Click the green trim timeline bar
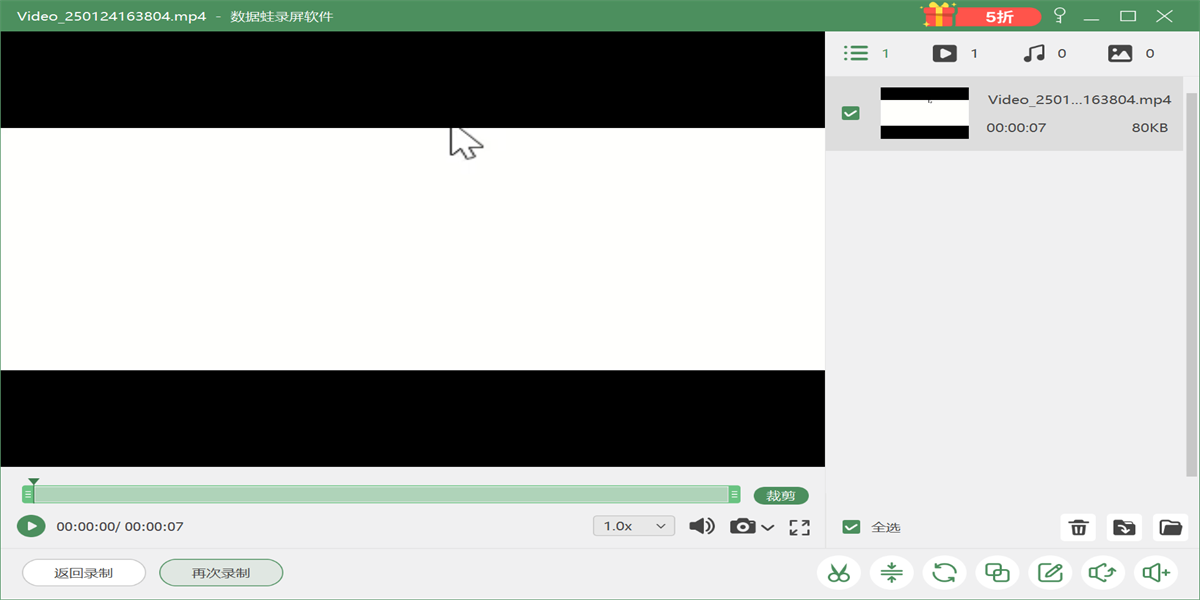This screenshot has width=1200, height=600. 381,494
